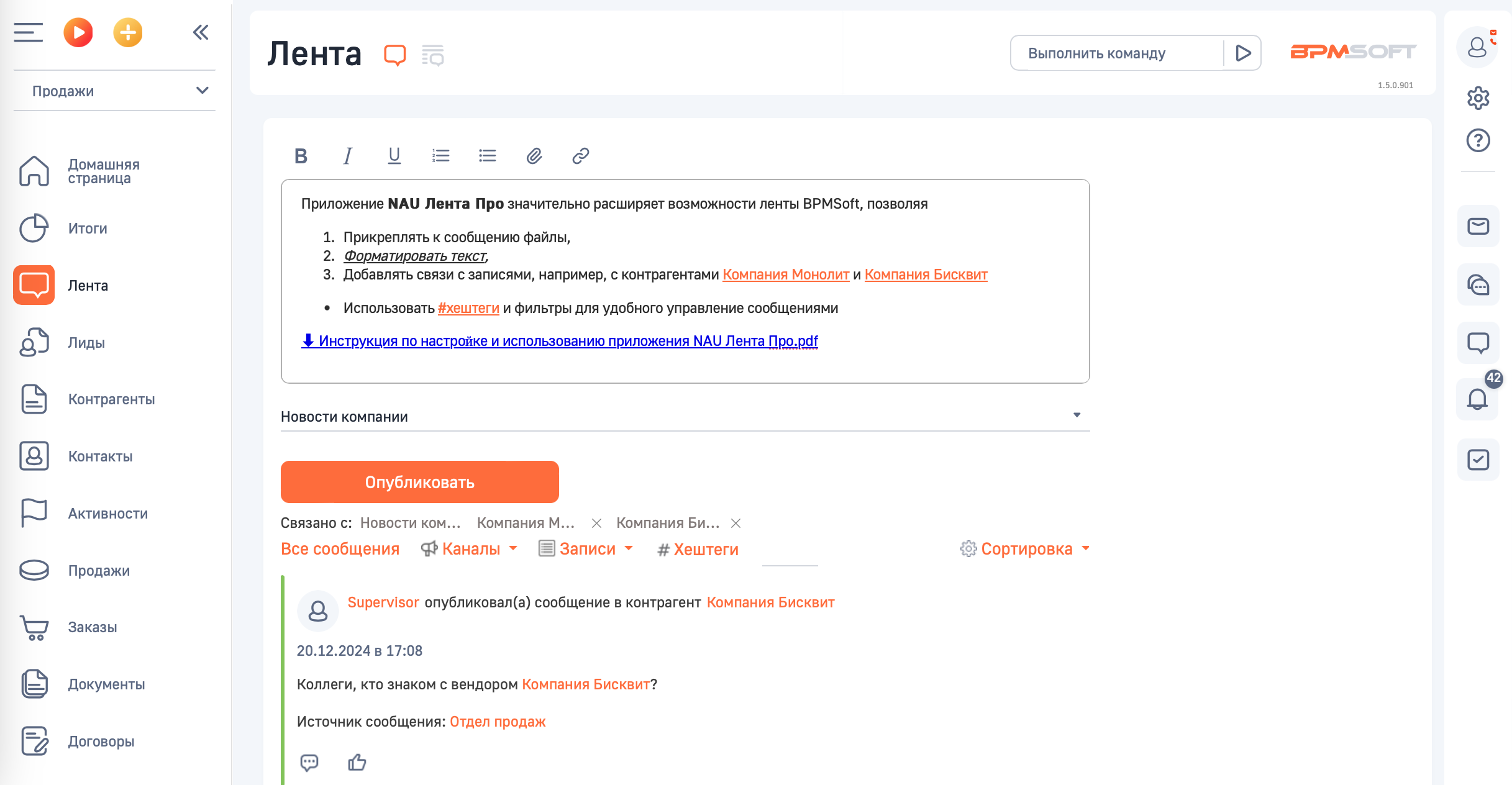The height and width of the screenshot is (785, 1512).
Task: Open the chats panel icon
Action: [x=1478, y=284]
